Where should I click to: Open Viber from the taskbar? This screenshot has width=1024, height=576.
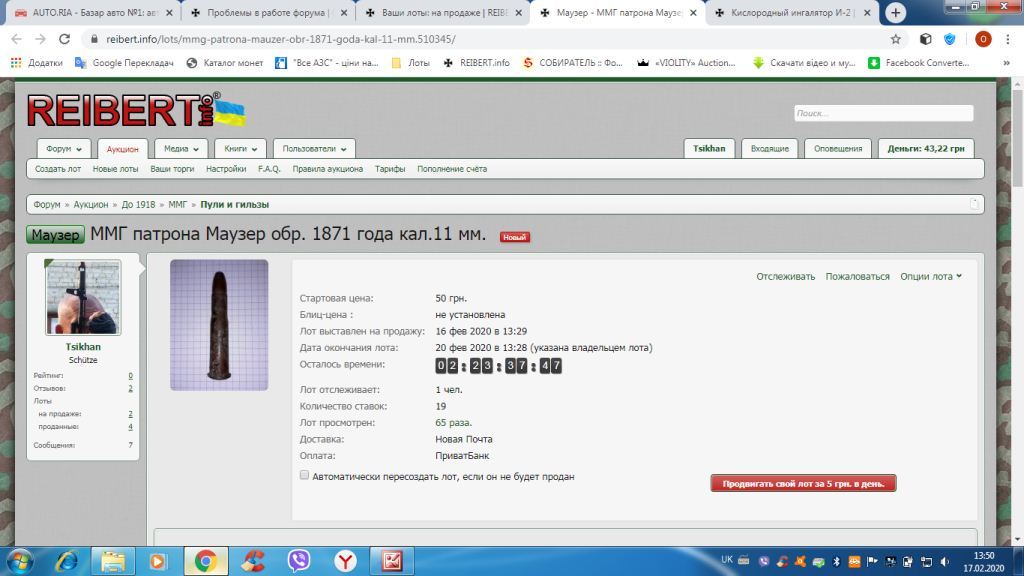coord(298,561)
